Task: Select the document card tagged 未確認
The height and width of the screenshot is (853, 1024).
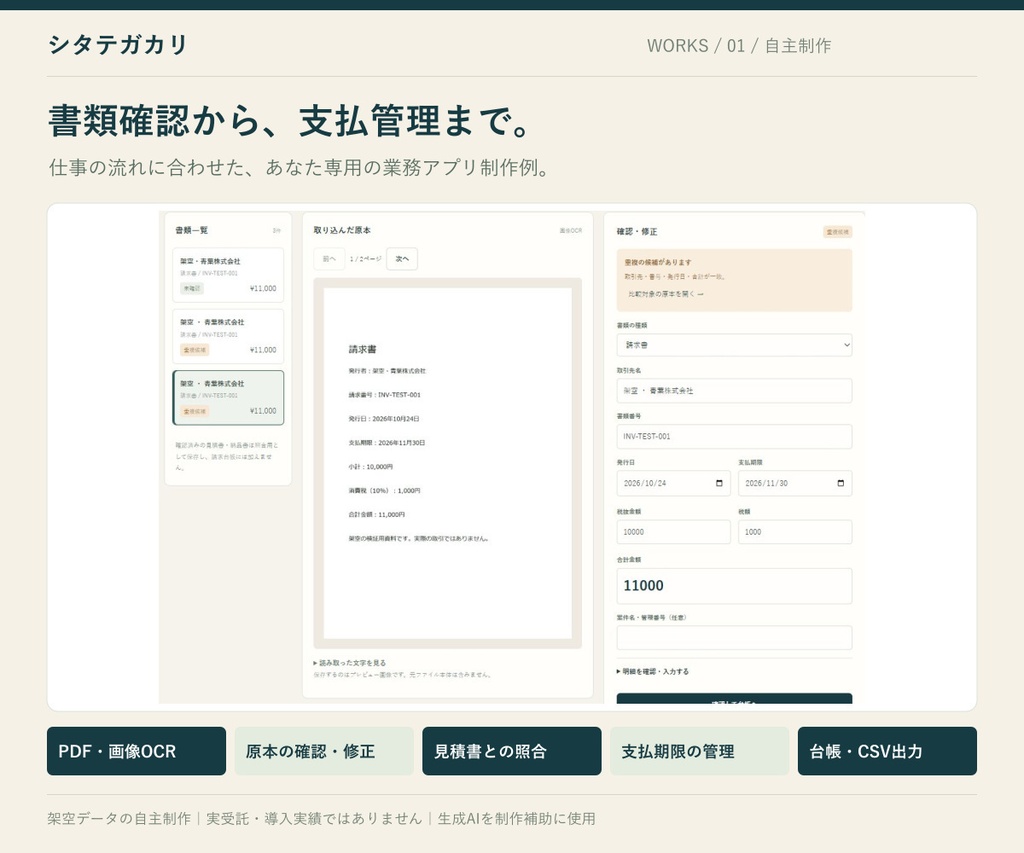Action: pyautogui.click(x=228, y=275)
